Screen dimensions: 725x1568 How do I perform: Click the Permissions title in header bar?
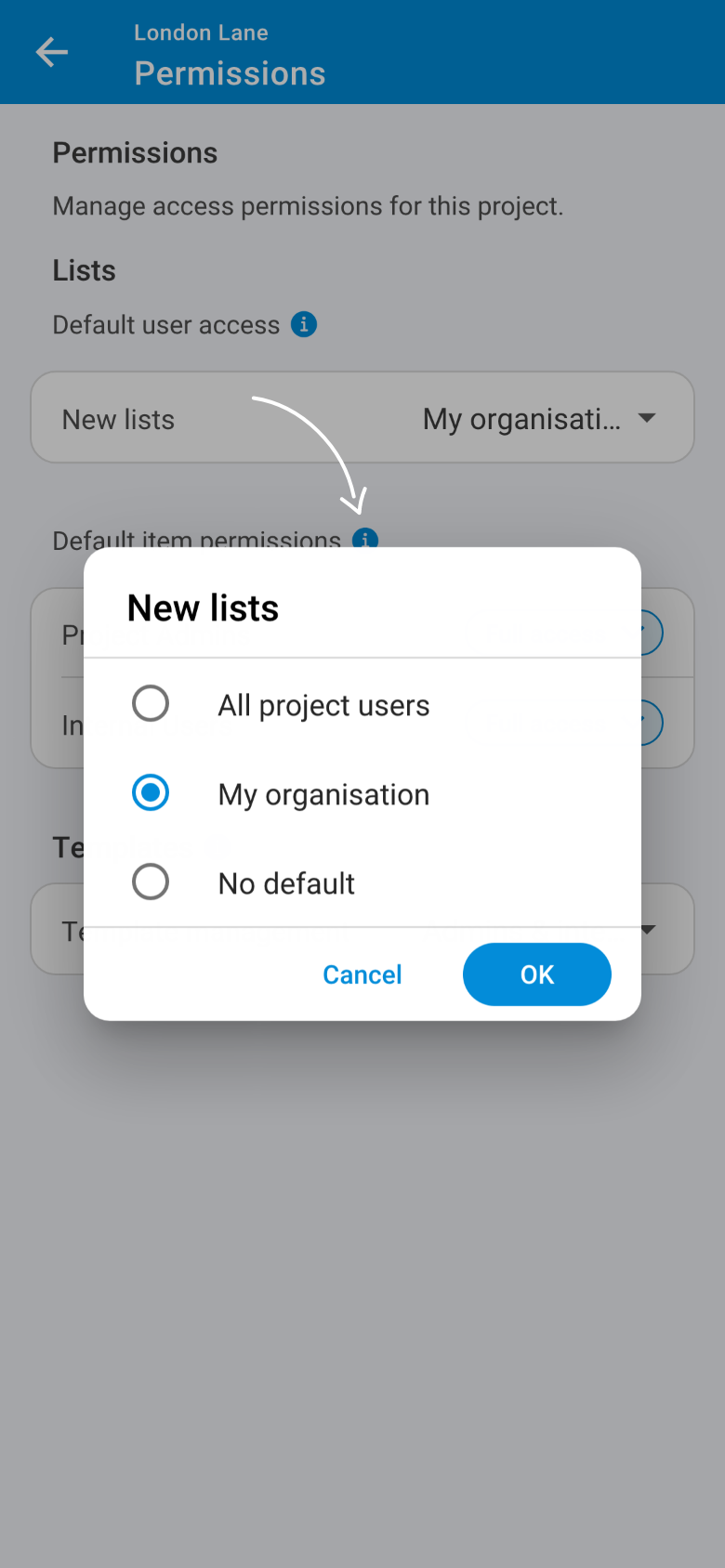tap(230, 73)
